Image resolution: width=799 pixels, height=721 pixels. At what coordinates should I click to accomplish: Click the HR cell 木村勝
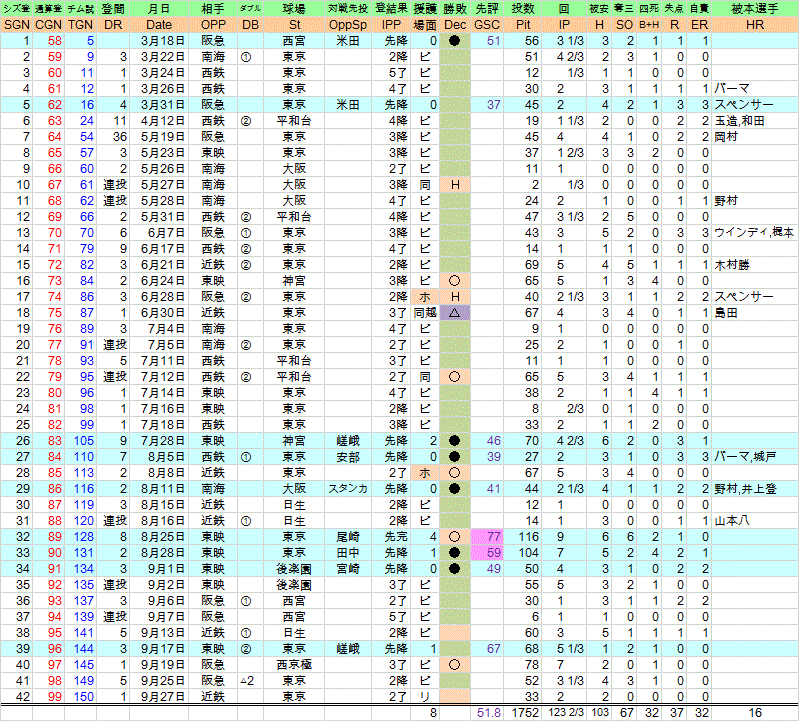click(732, 264)
